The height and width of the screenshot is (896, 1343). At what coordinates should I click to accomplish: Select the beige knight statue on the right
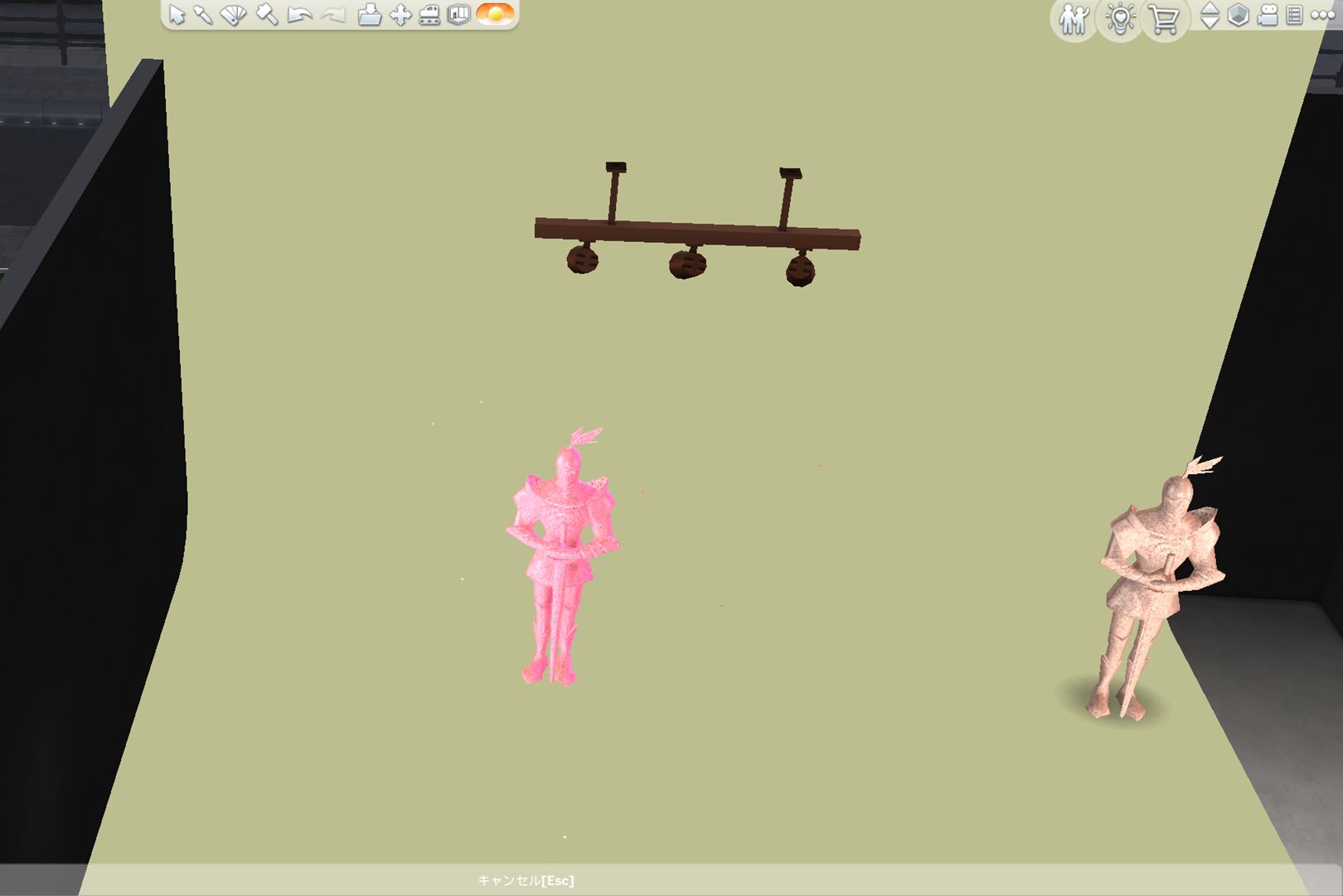click(1161, 588)
